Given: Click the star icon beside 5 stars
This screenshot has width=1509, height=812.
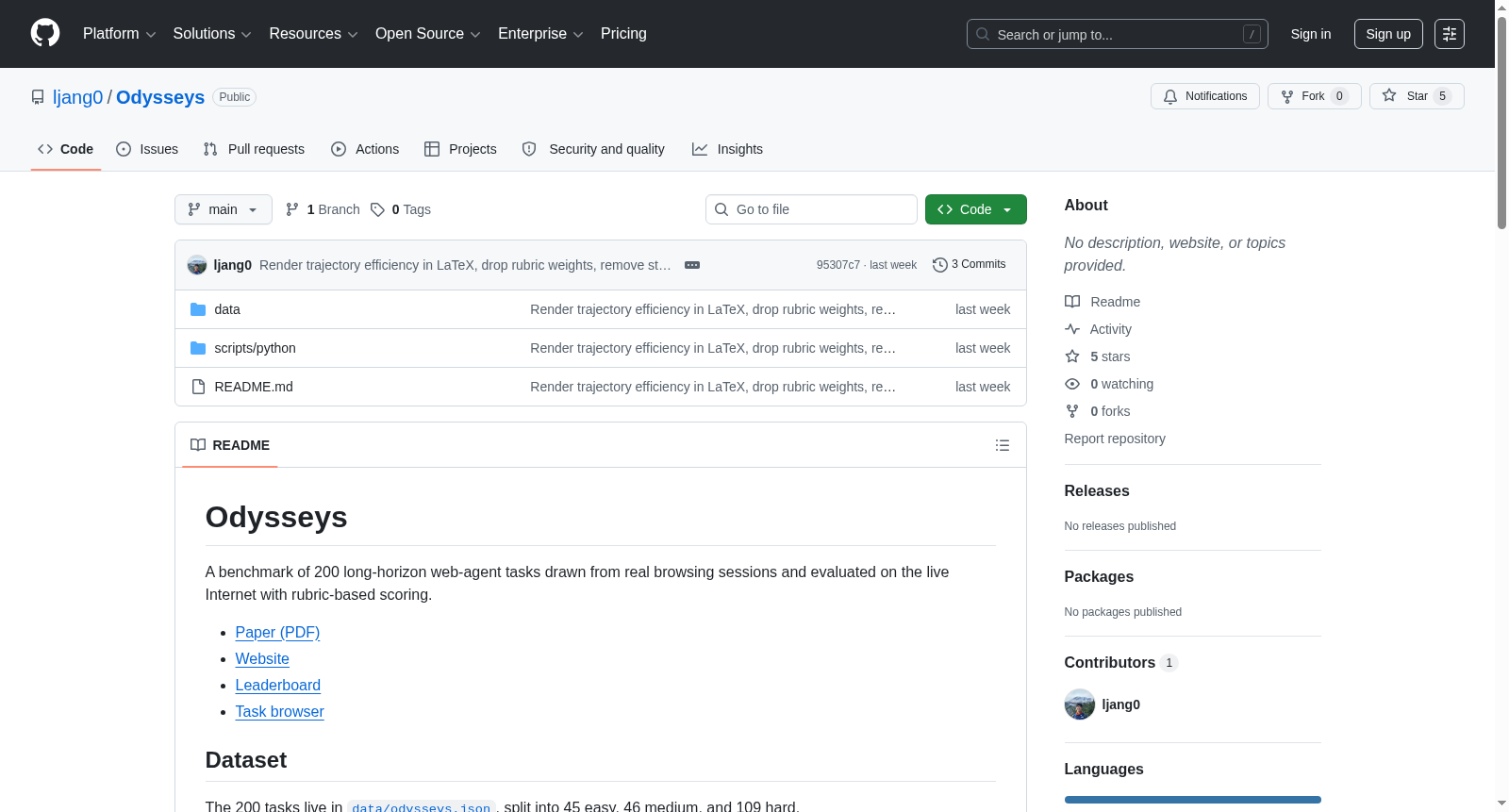Looking at the screenshot, I should click(1072, 356).
